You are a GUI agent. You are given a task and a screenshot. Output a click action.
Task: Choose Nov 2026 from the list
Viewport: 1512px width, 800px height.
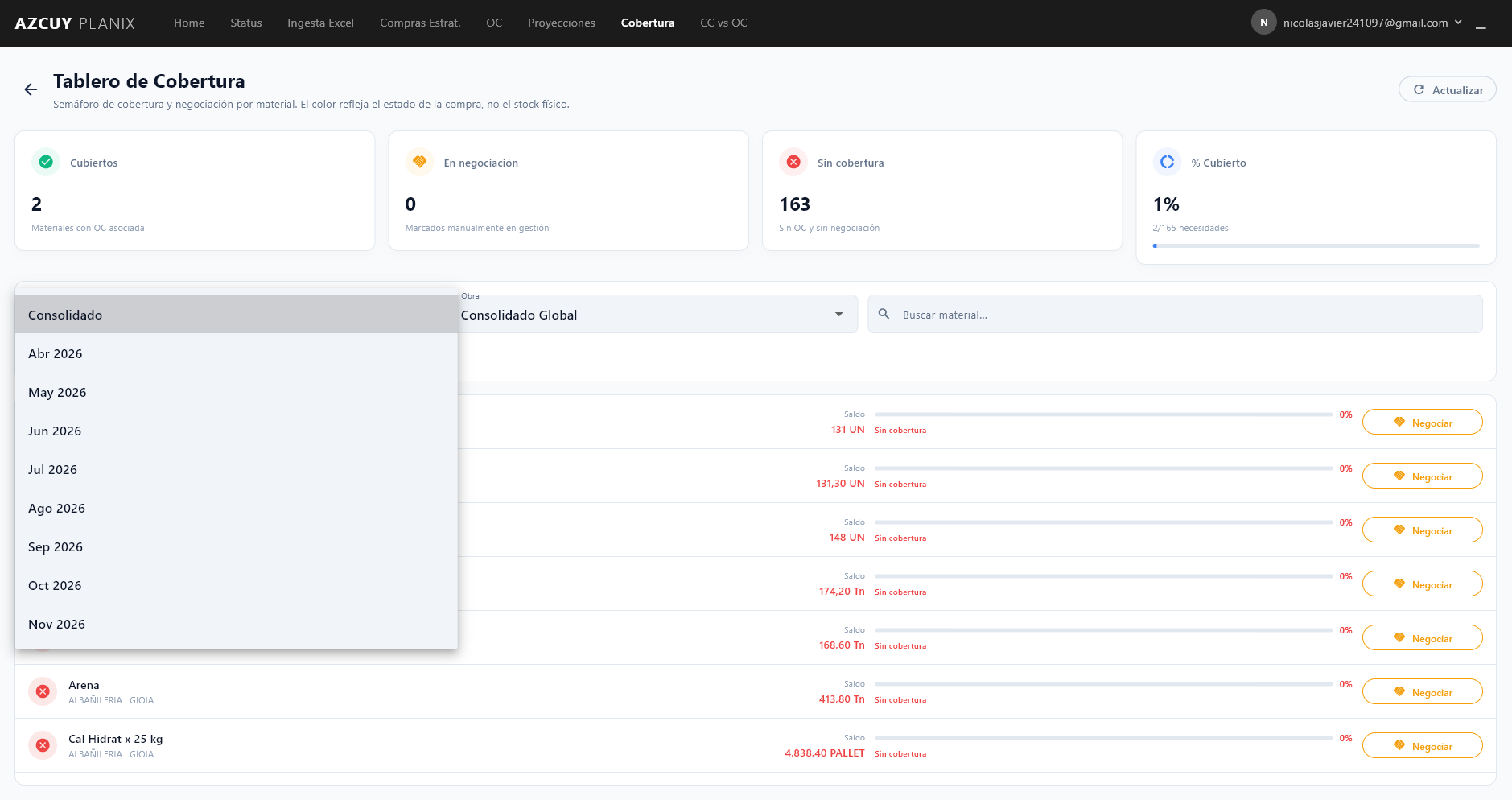[237, 624]
